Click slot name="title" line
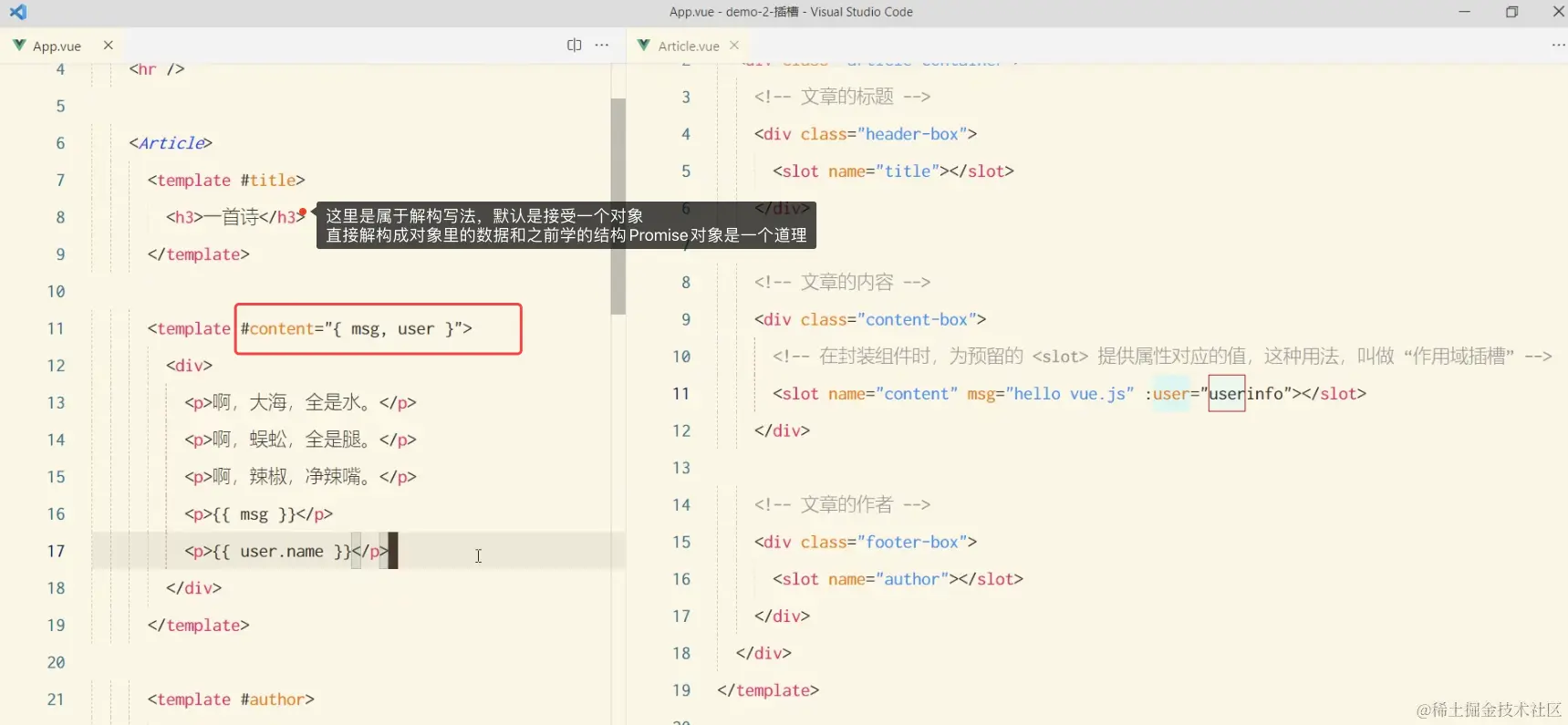This screenshot has width=1568, height=725. point(893,171)
